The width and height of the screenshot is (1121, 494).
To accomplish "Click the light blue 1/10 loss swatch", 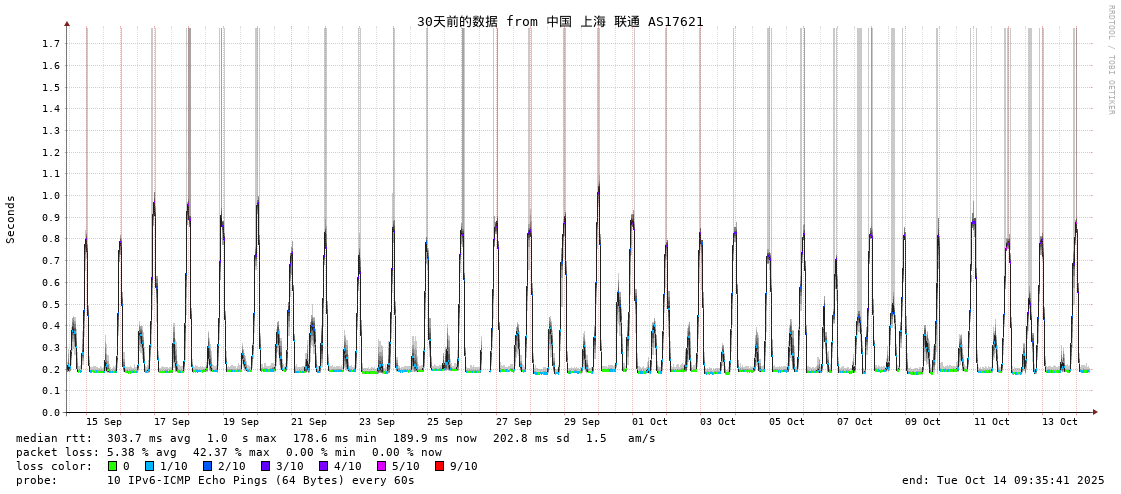I will click(x=148, y=466).
